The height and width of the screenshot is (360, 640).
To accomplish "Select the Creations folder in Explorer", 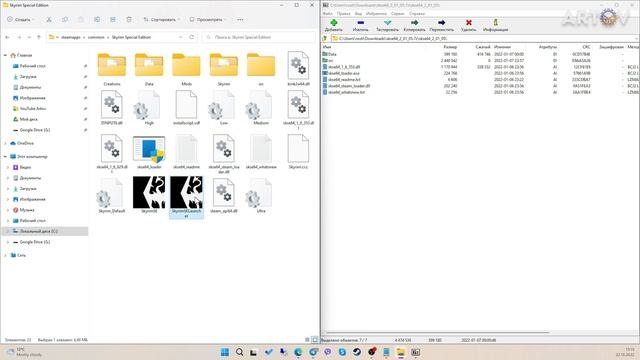I will pos(112,69).
